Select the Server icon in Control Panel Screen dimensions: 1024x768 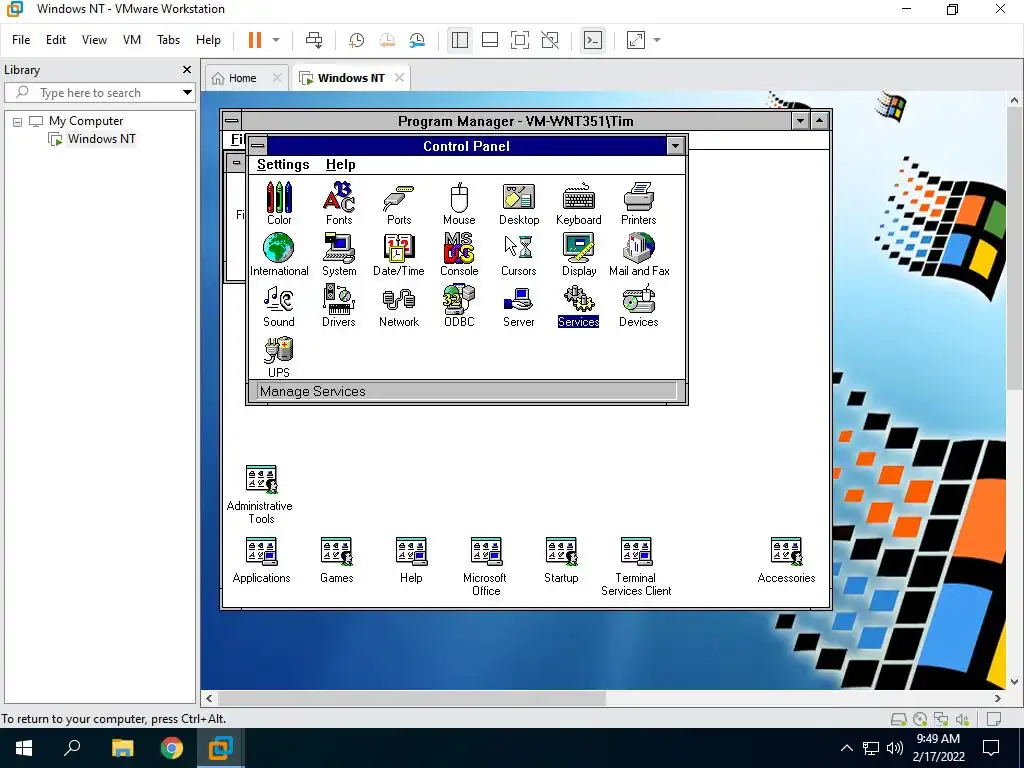(519, 305)
